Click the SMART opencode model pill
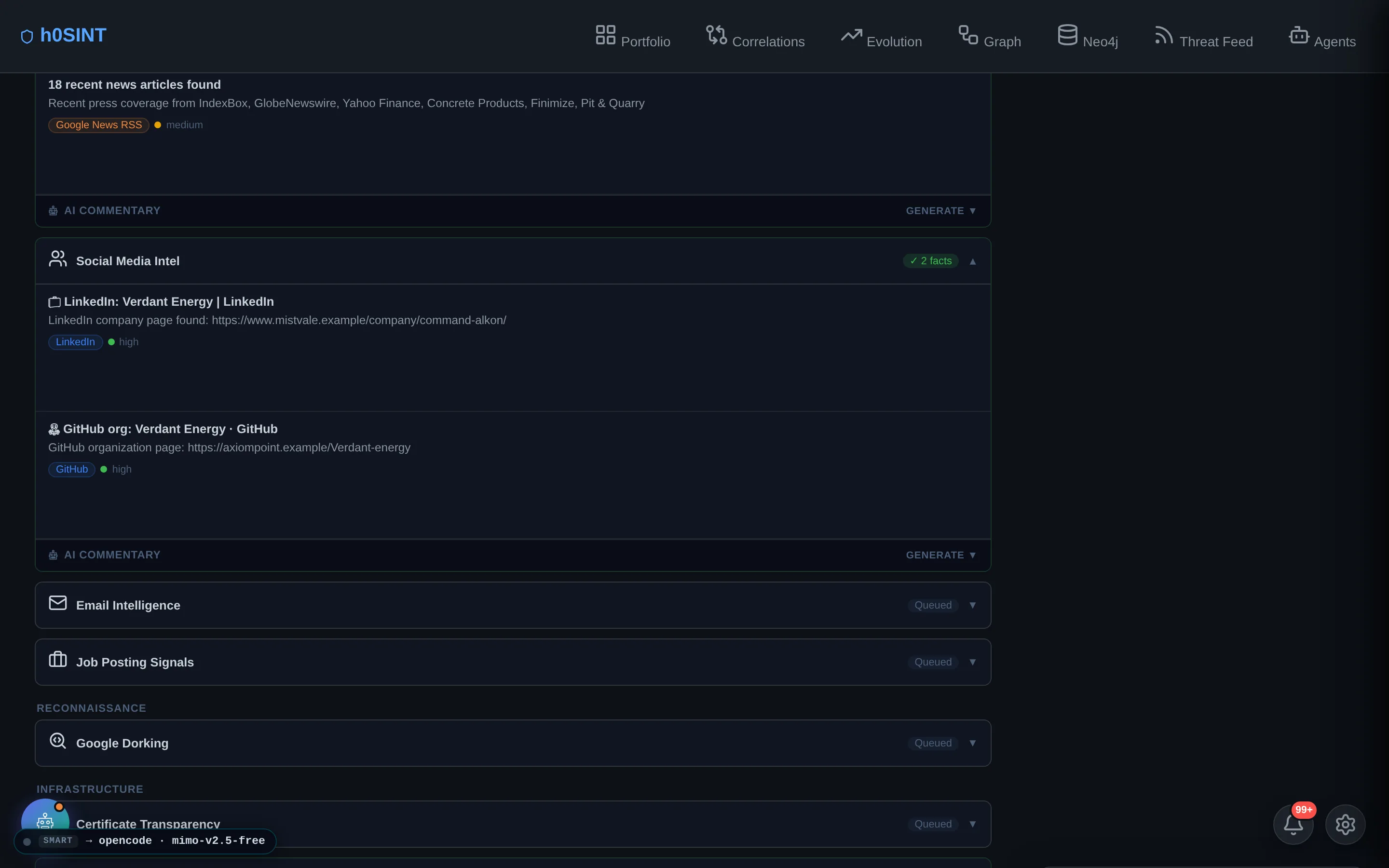 click(145, 841)
